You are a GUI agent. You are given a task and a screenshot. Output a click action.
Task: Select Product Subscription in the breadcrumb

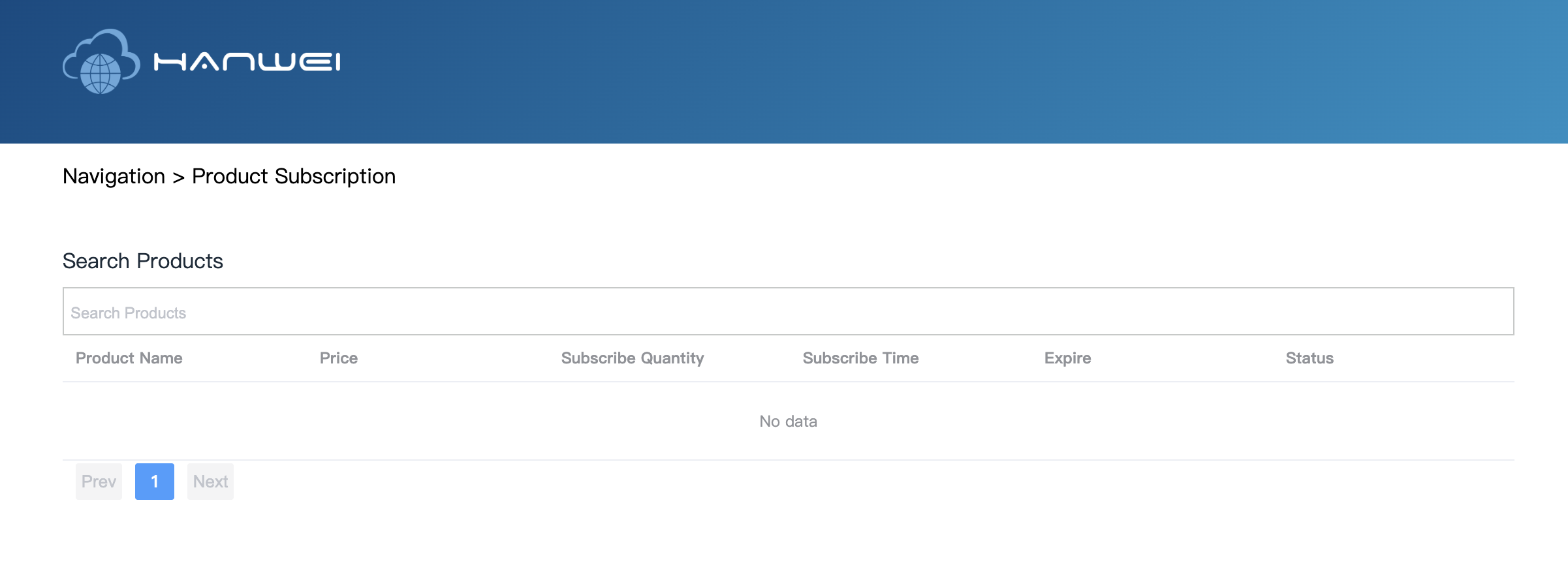click(x=293, y=176)
